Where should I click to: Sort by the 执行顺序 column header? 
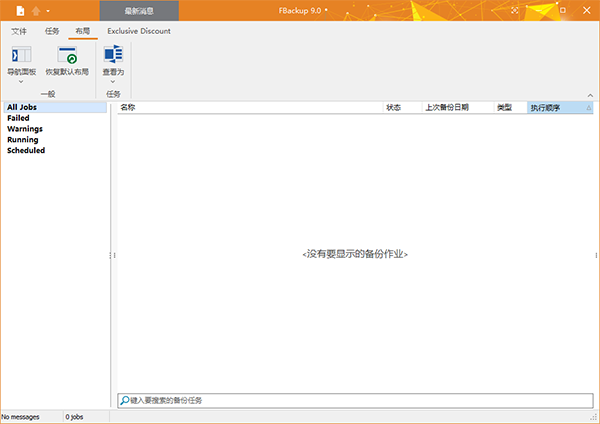pyautogui.click(x=560, y=108)
